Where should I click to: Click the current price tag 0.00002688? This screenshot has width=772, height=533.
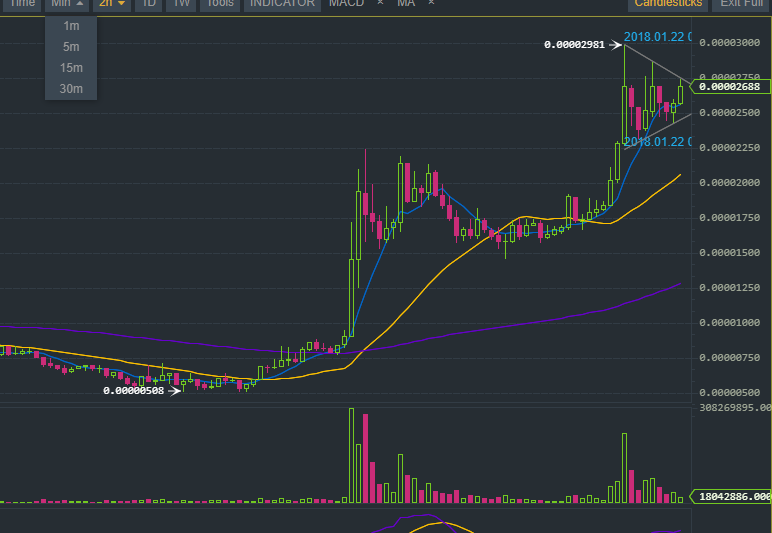(730, 87)
